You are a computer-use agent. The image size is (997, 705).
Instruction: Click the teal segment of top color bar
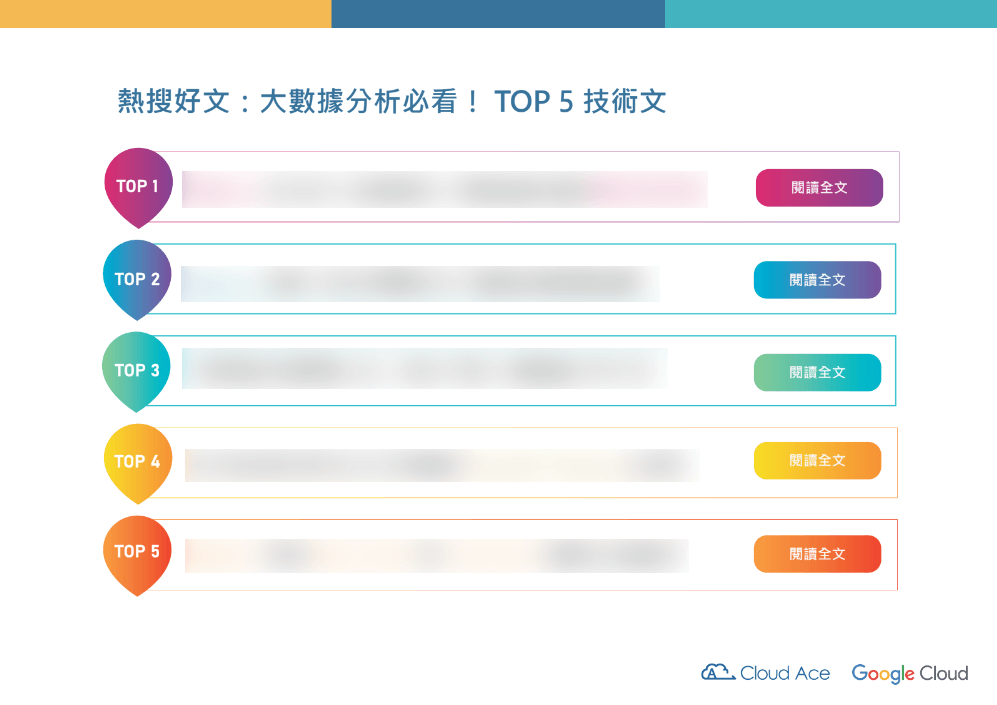click(x=830, y=13)
